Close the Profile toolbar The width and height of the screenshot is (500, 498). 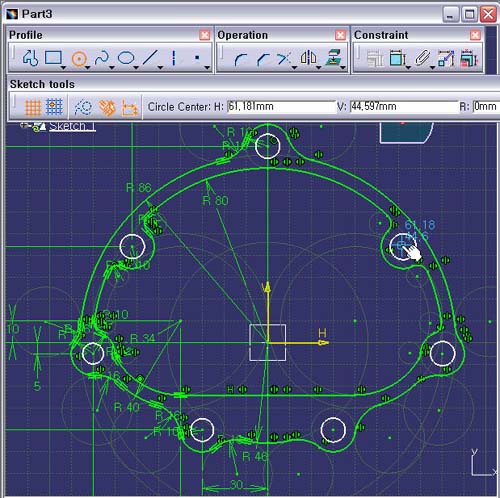[x=204, y=35]
